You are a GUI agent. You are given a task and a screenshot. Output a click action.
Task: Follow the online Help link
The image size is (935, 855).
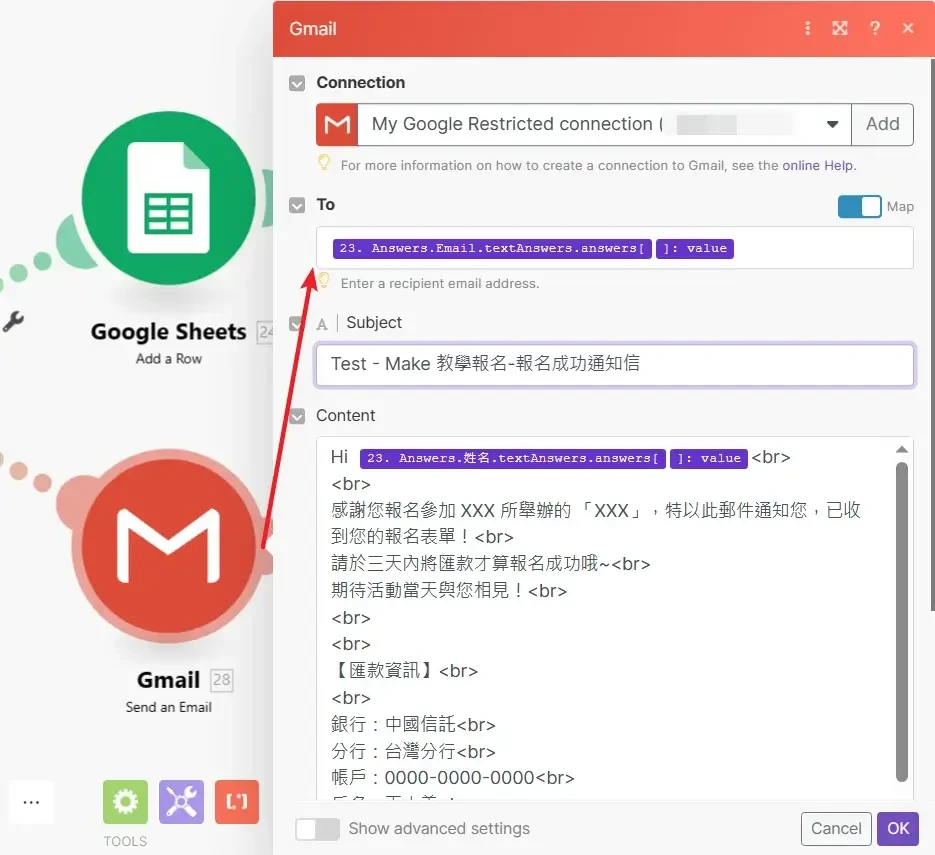click(818, 165)
